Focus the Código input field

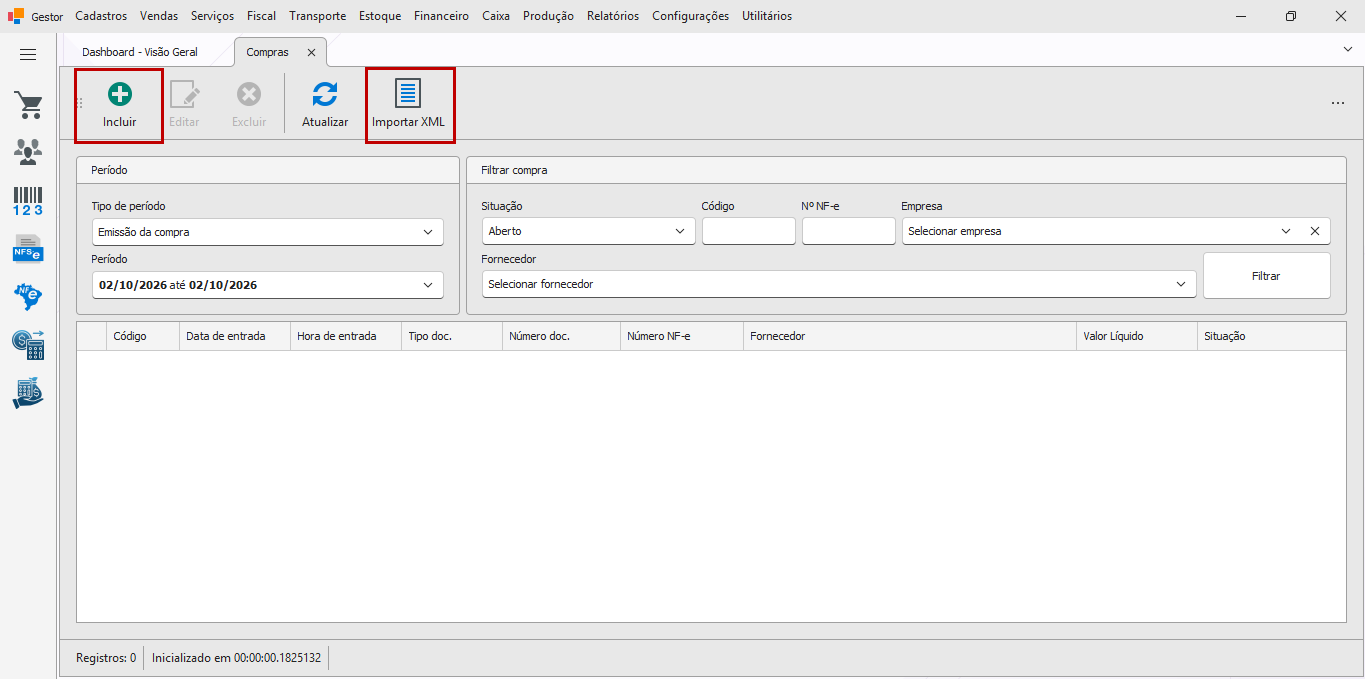tap(749, 231)
